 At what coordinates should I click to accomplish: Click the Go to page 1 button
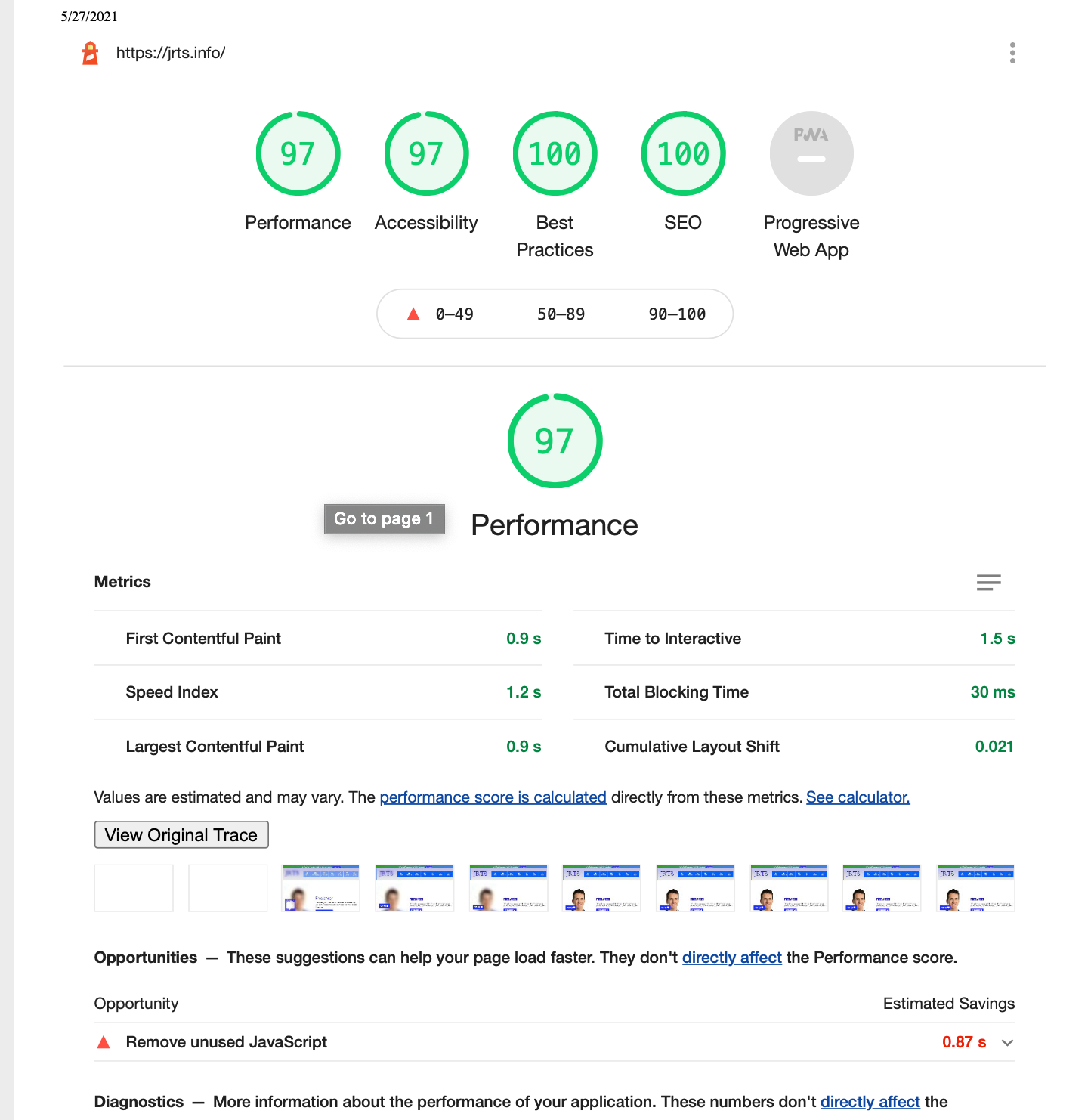tap(384, 519)
